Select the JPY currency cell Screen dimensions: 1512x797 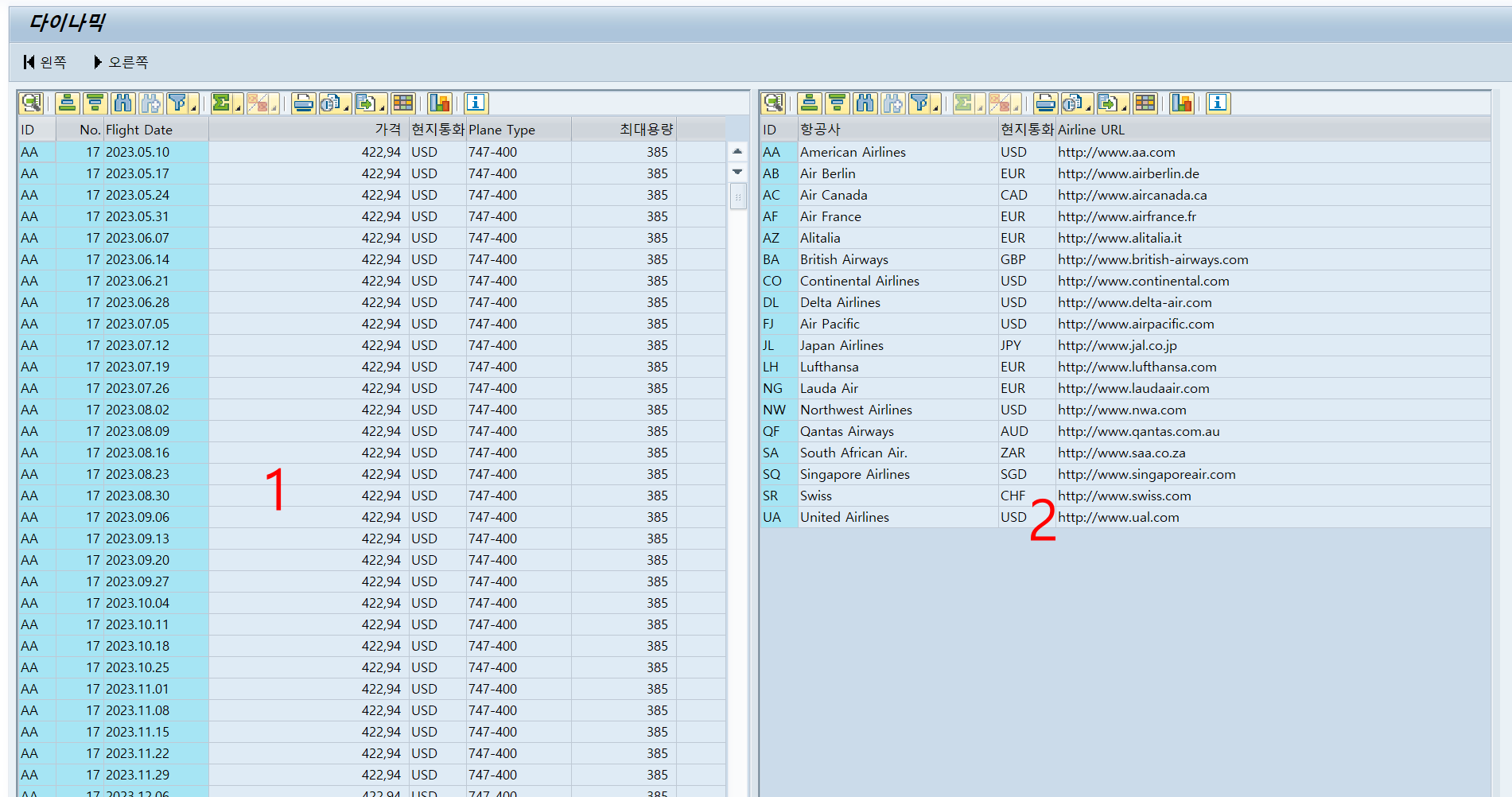(1027, 345)
